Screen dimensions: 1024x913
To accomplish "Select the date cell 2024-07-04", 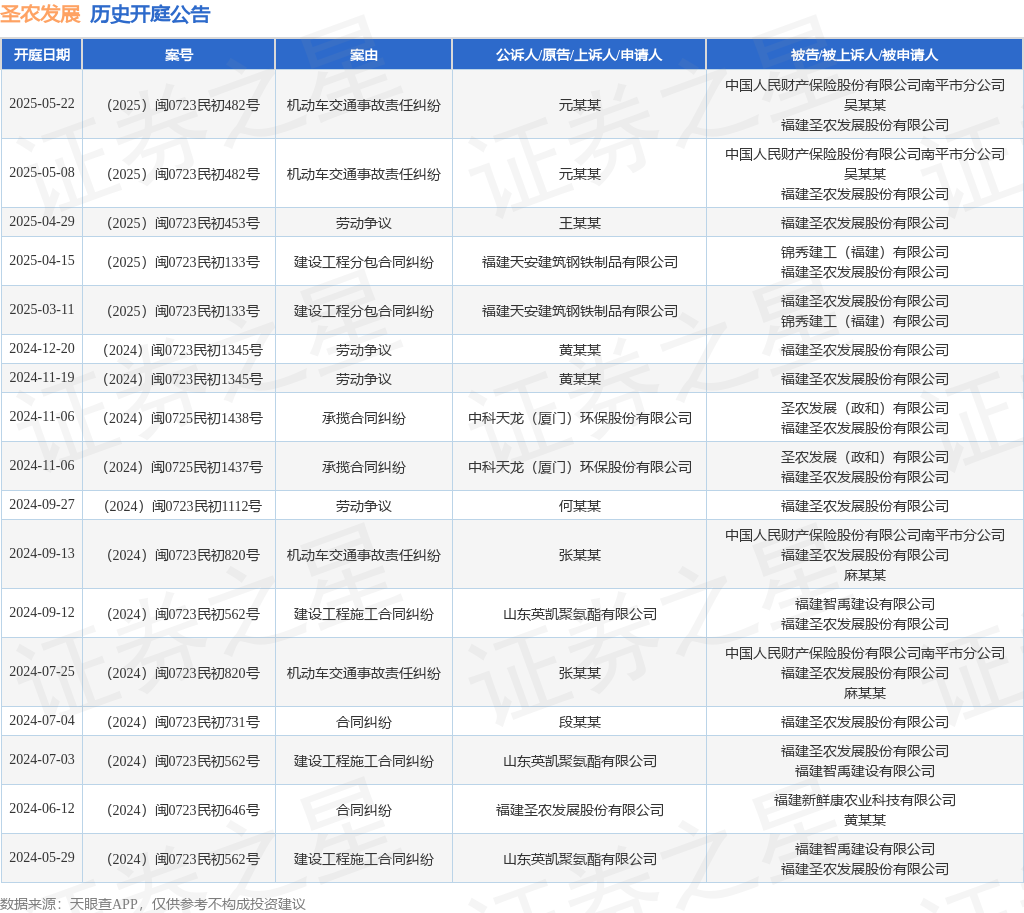I will [x=42, y=720].
